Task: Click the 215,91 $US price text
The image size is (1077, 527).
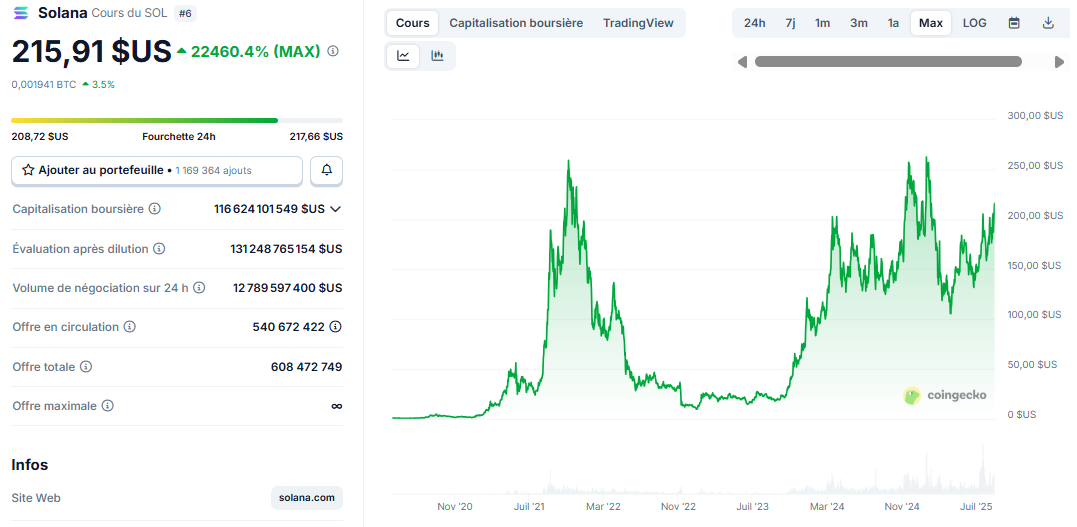Action: click(91, 52)
